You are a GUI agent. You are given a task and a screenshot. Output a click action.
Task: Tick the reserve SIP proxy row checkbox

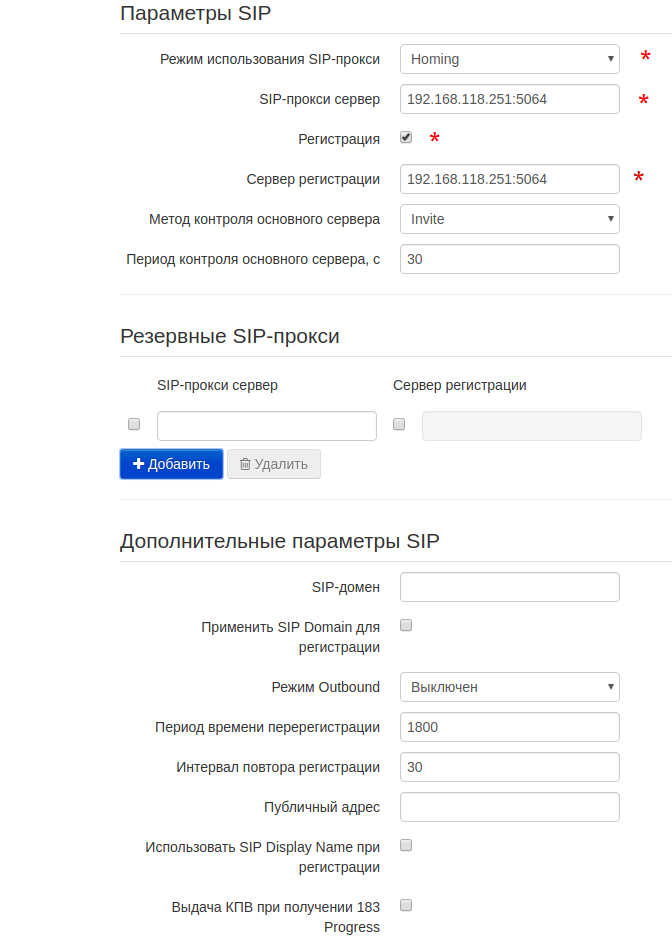[x=134, y=424]
